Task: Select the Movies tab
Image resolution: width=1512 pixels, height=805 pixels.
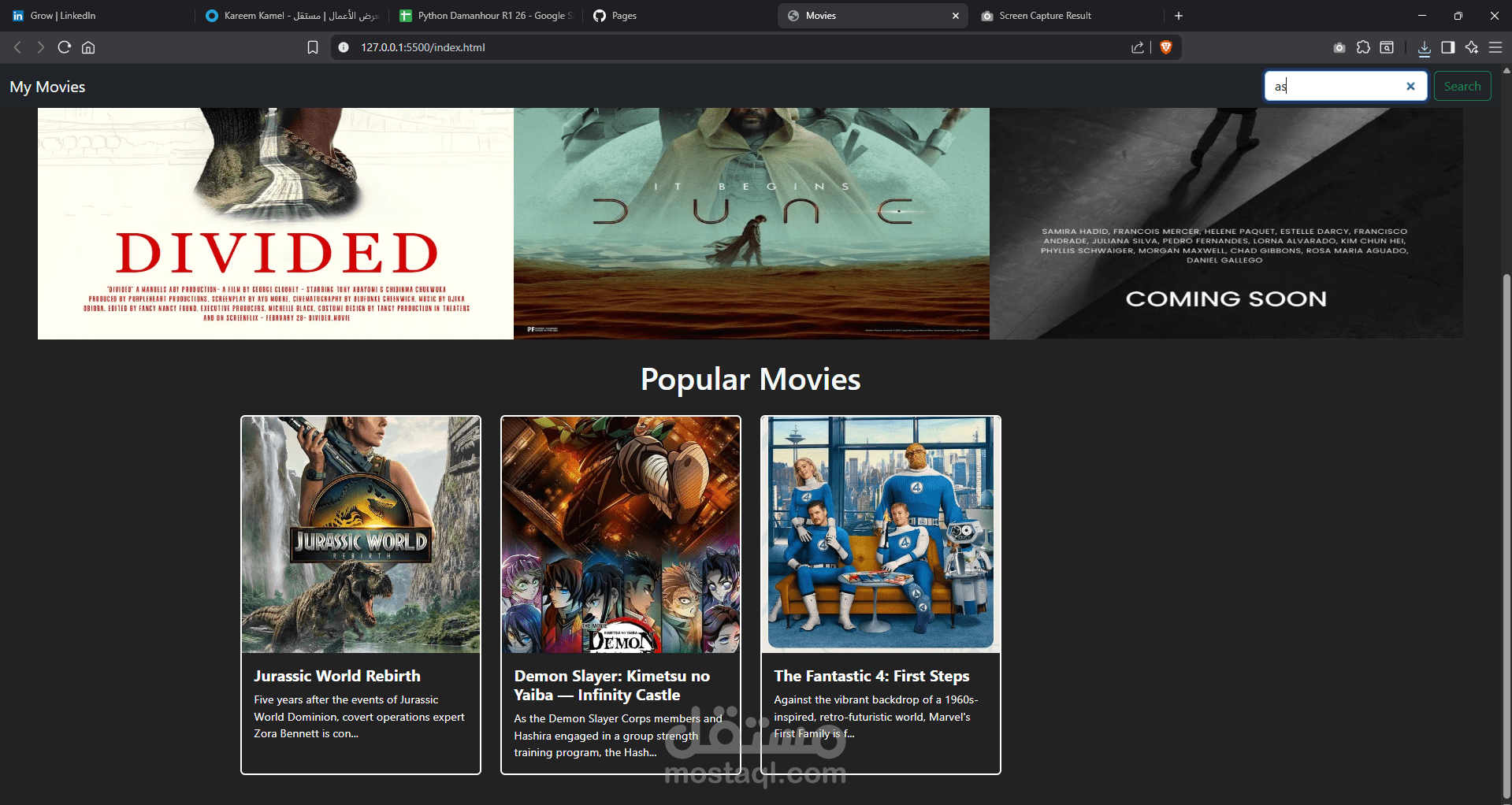Action: (x=874, y=16)
